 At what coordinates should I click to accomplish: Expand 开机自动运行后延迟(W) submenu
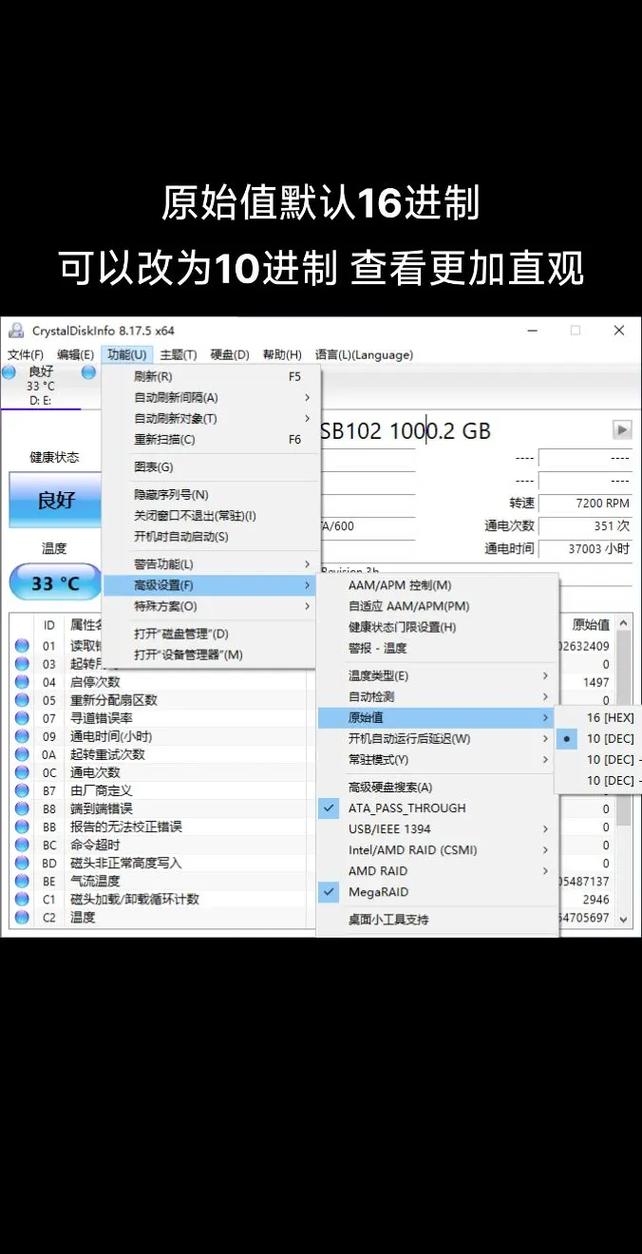tap(437, 739)
